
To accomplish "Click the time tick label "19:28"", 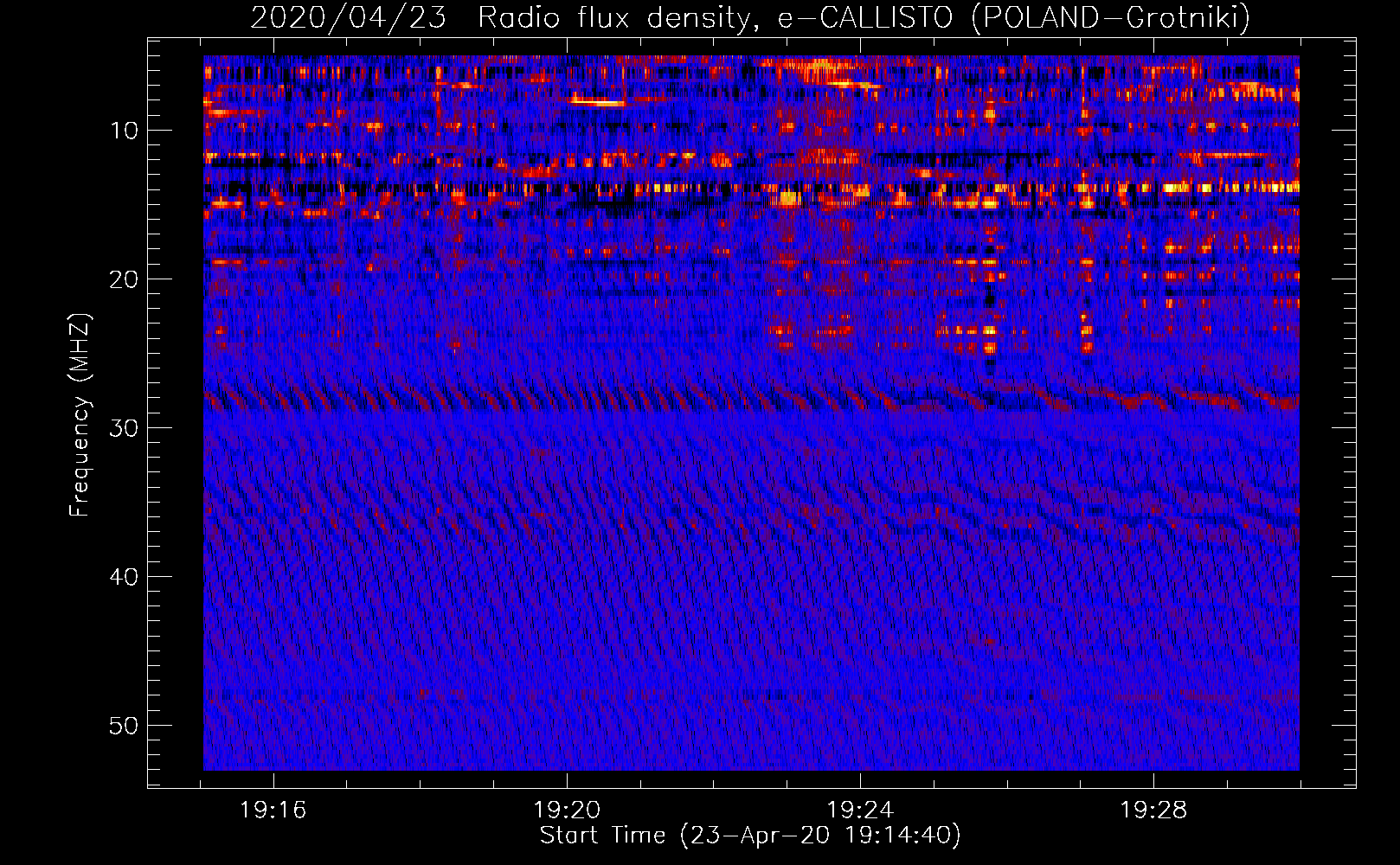I will pos(1153,811).
